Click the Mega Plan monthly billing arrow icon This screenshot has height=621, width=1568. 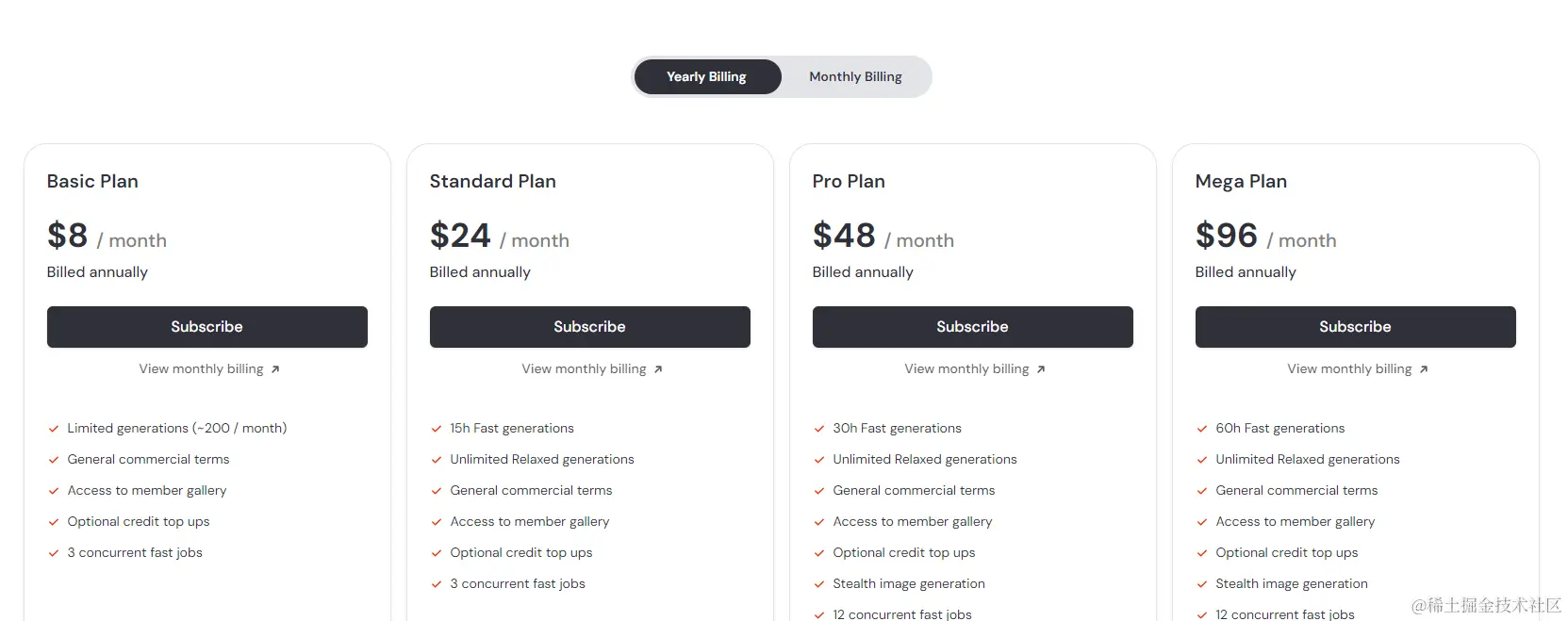pos(1424,369)
